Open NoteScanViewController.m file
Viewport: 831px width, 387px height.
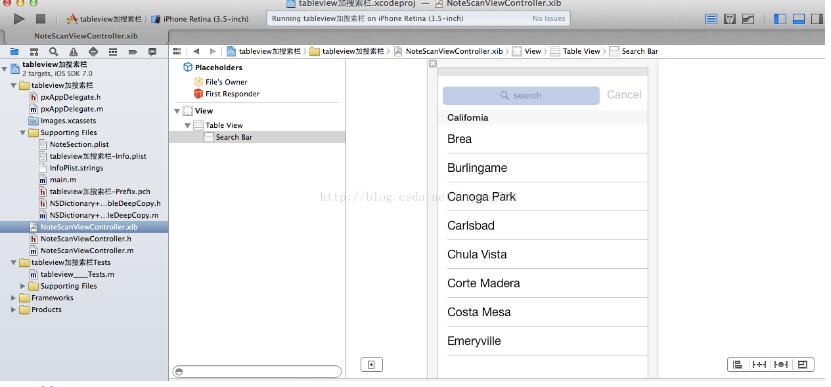[86, 250]
